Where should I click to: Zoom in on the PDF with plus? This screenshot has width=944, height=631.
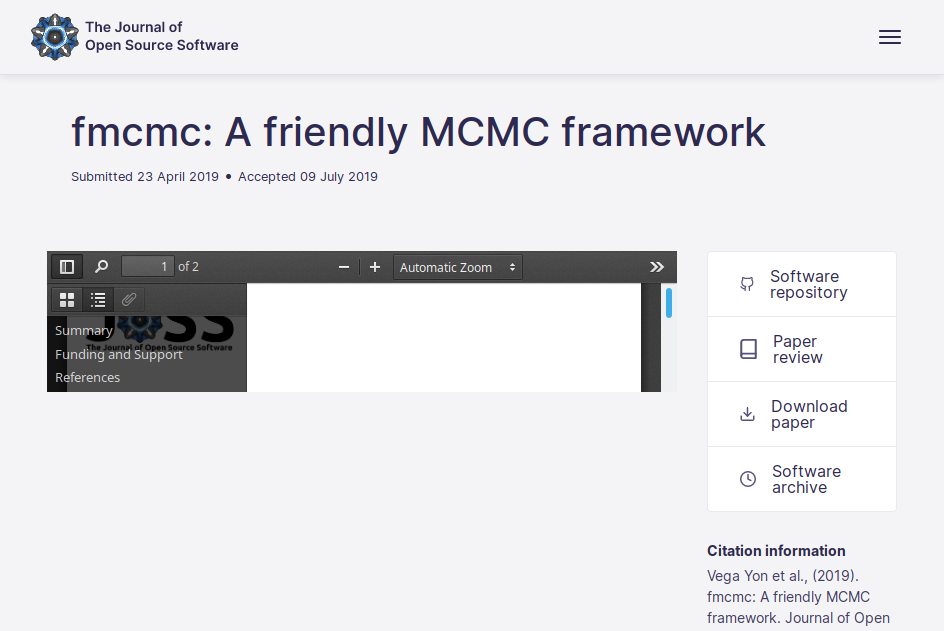pyautogui.click(x=374, y=267)
